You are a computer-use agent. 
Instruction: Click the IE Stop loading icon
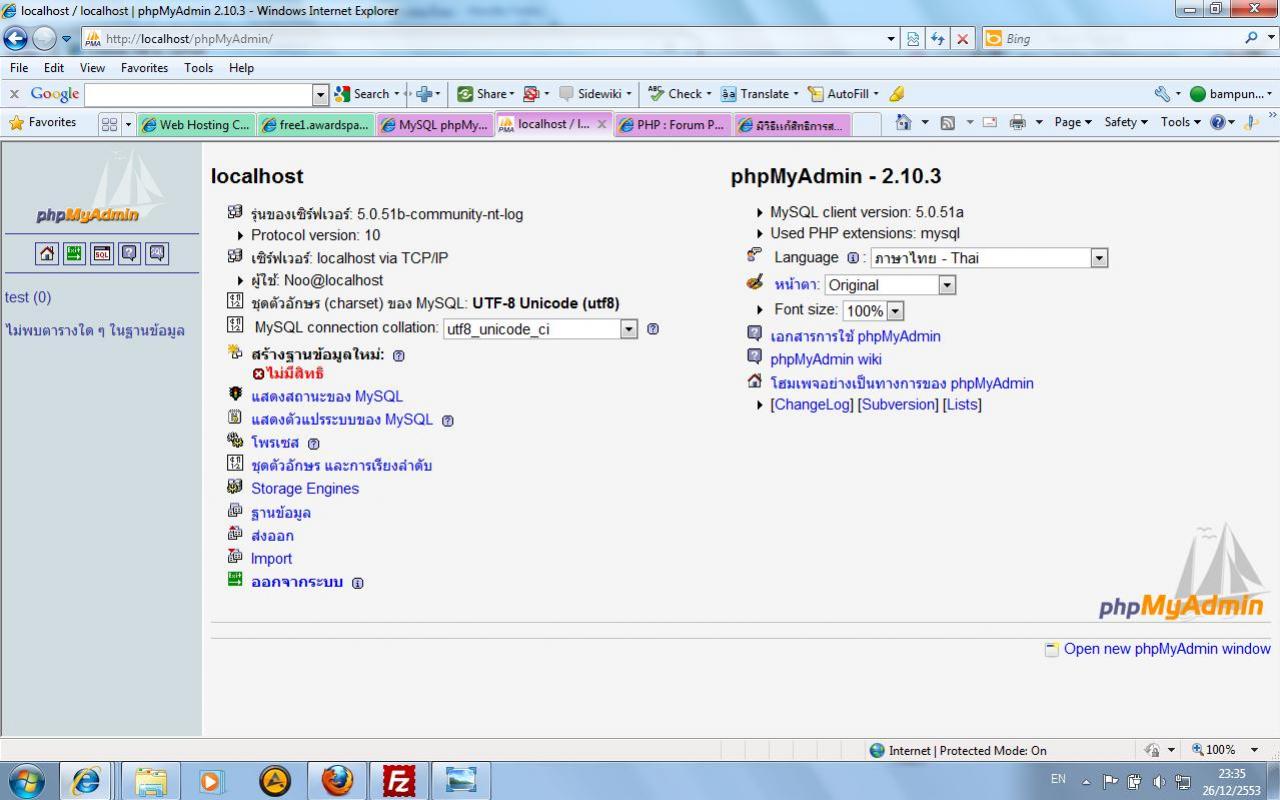click(x=962, y=39)
